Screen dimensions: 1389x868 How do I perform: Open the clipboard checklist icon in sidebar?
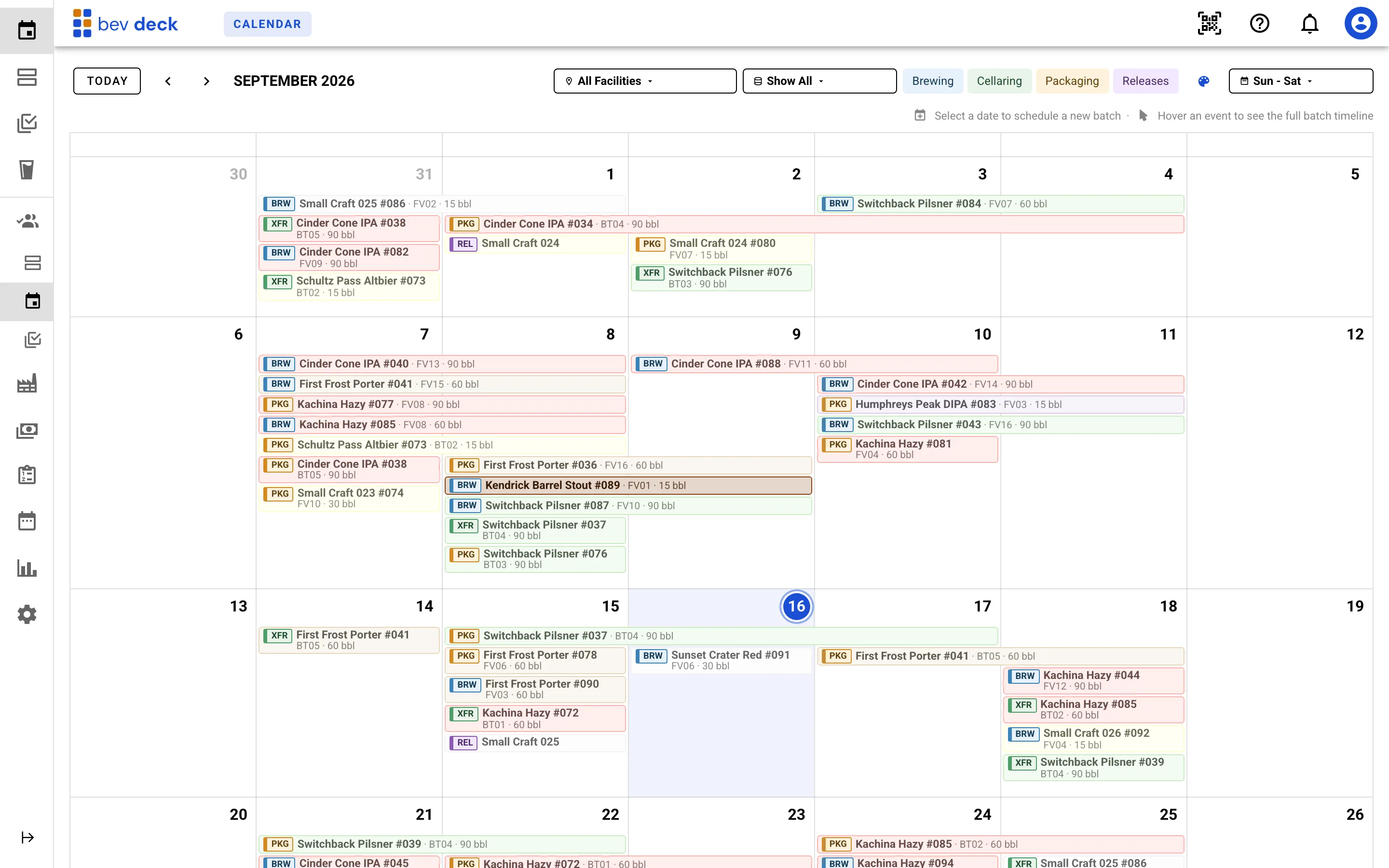(27, 475)
